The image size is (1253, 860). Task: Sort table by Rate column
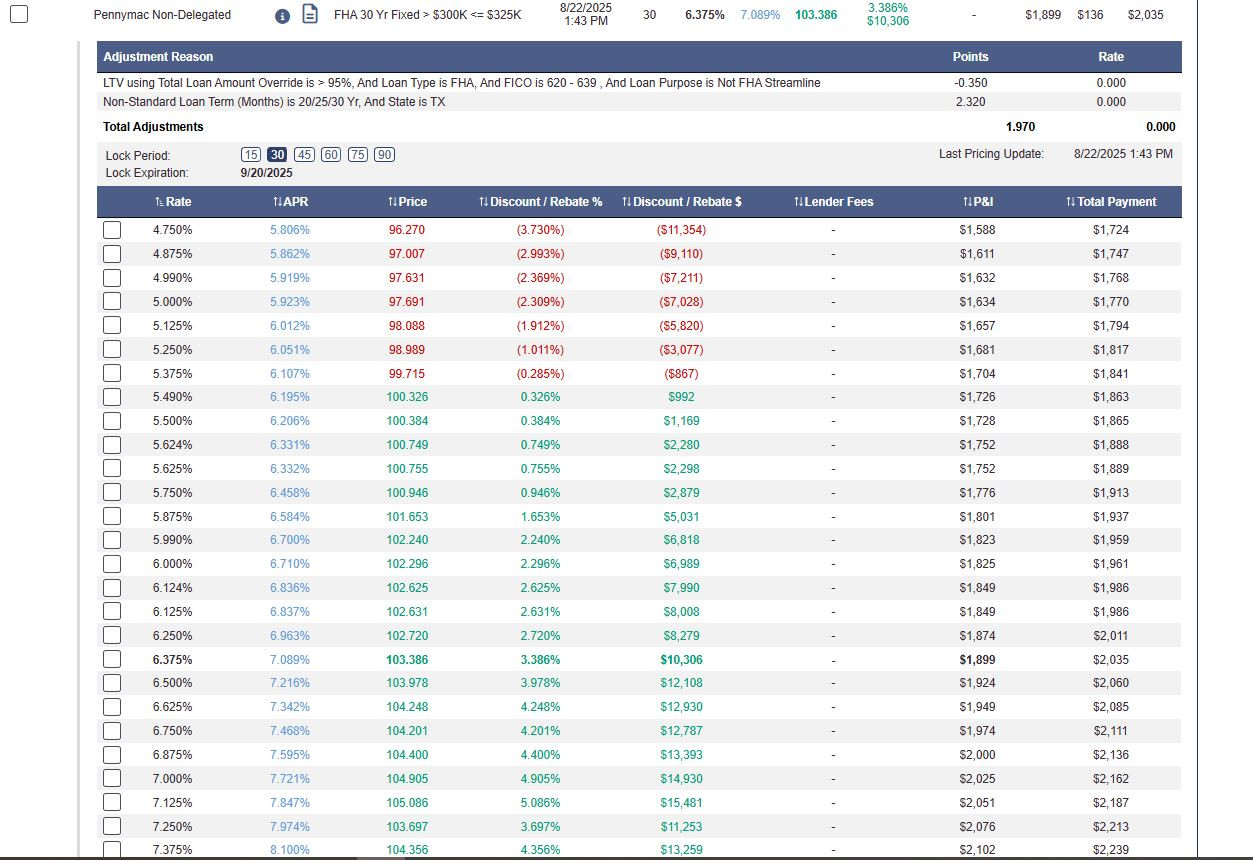173,202
